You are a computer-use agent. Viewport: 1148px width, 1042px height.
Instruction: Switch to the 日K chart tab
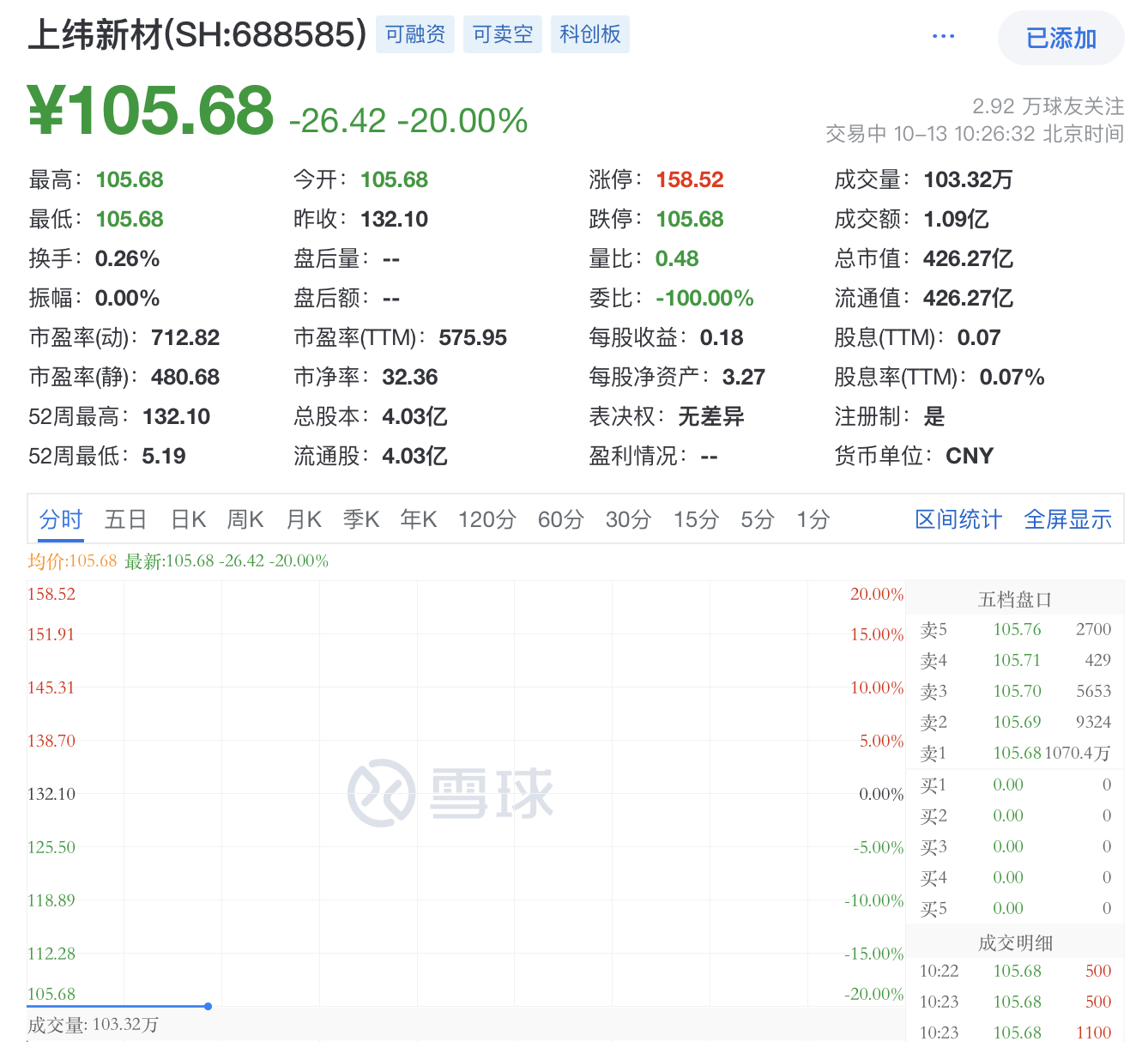tap(187, 519)
